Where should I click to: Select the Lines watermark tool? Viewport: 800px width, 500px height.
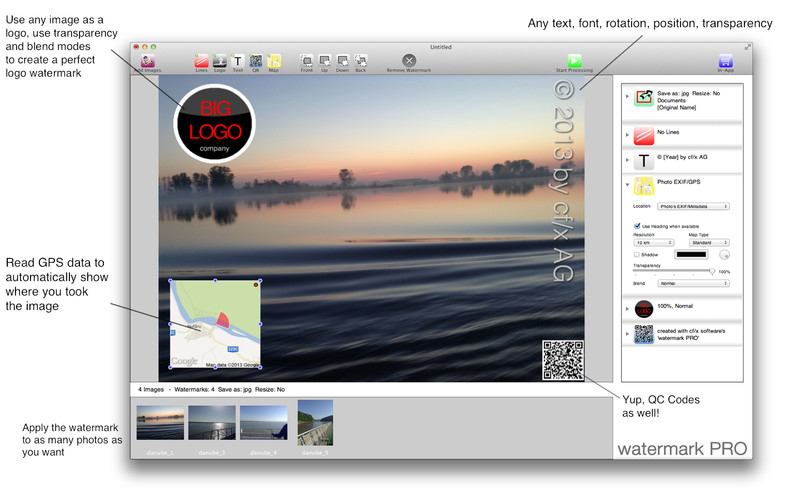[201, 62]
